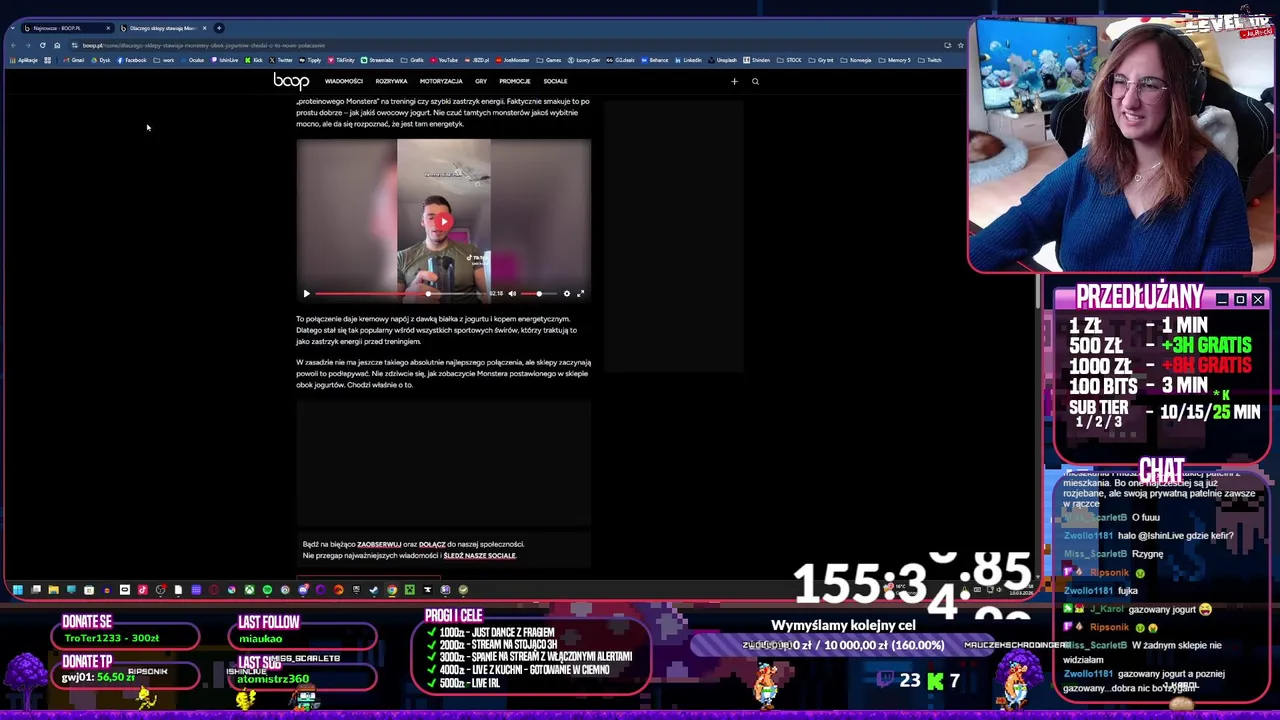
Task: Open the boop site logo
Action: pos(291,81)
